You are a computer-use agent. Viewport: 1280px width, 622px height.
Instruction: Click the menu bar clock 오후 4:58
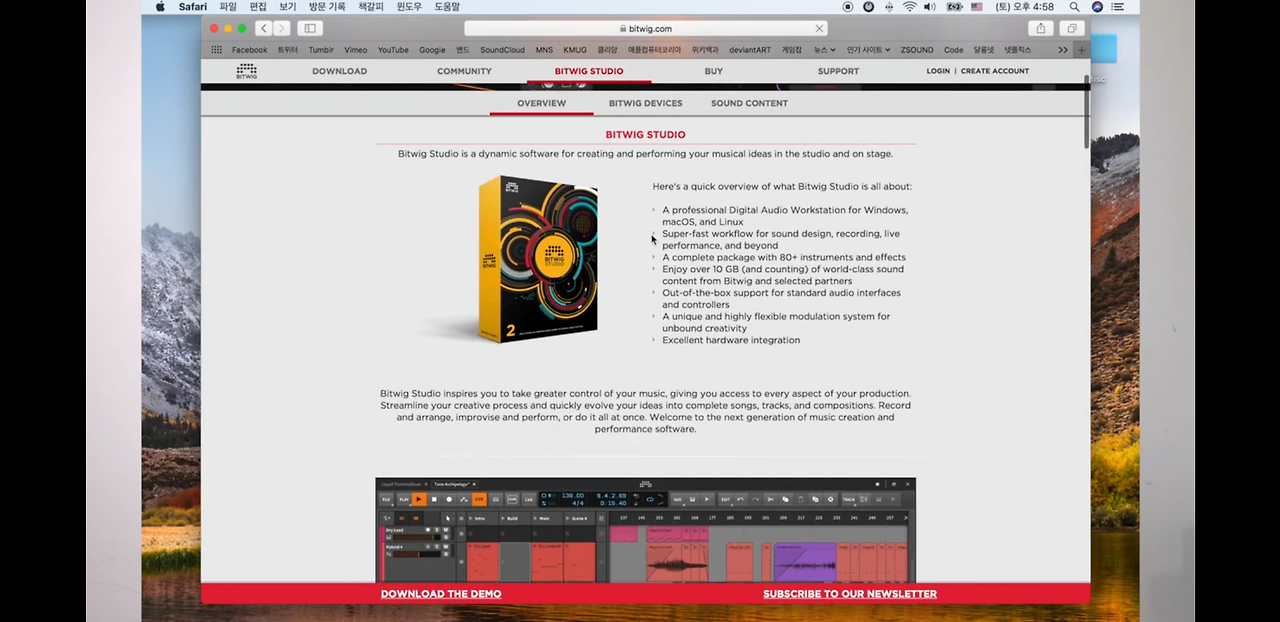tap(1025, 7)
